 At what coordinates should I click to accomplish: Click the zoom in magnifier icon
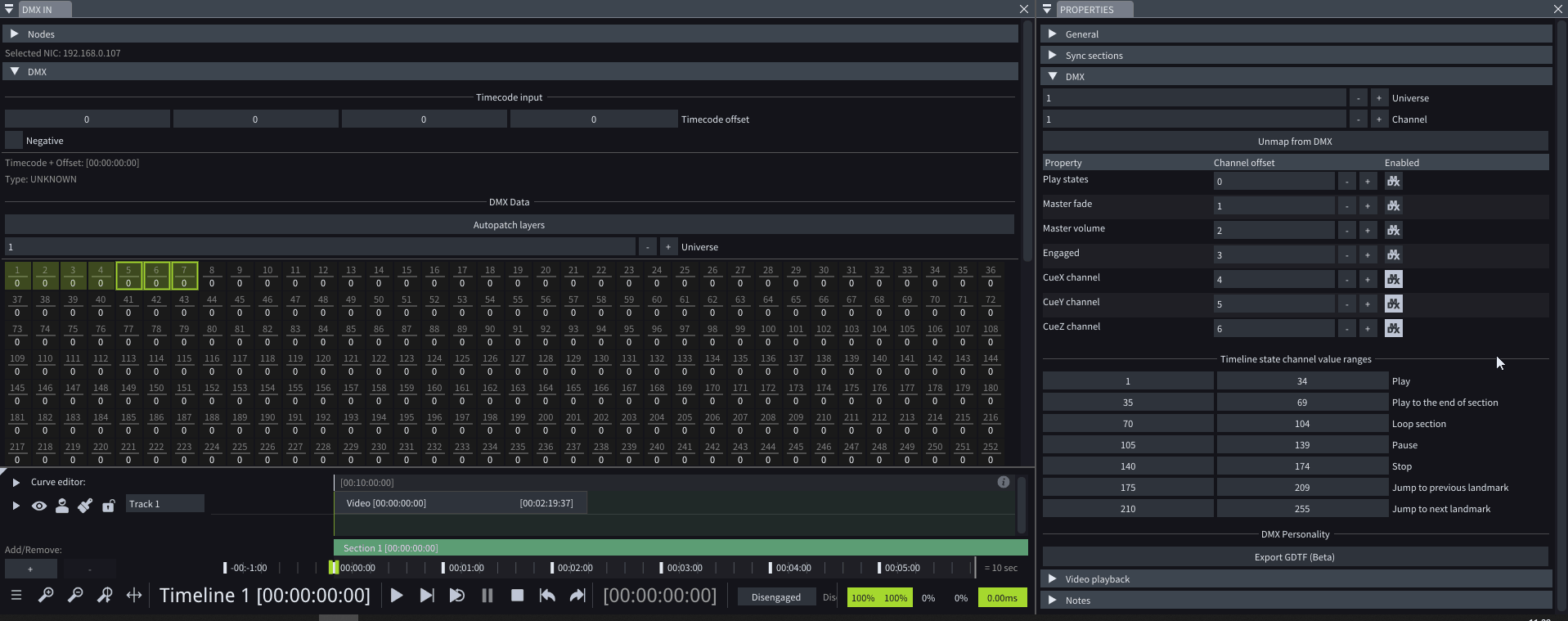[46, 596]
